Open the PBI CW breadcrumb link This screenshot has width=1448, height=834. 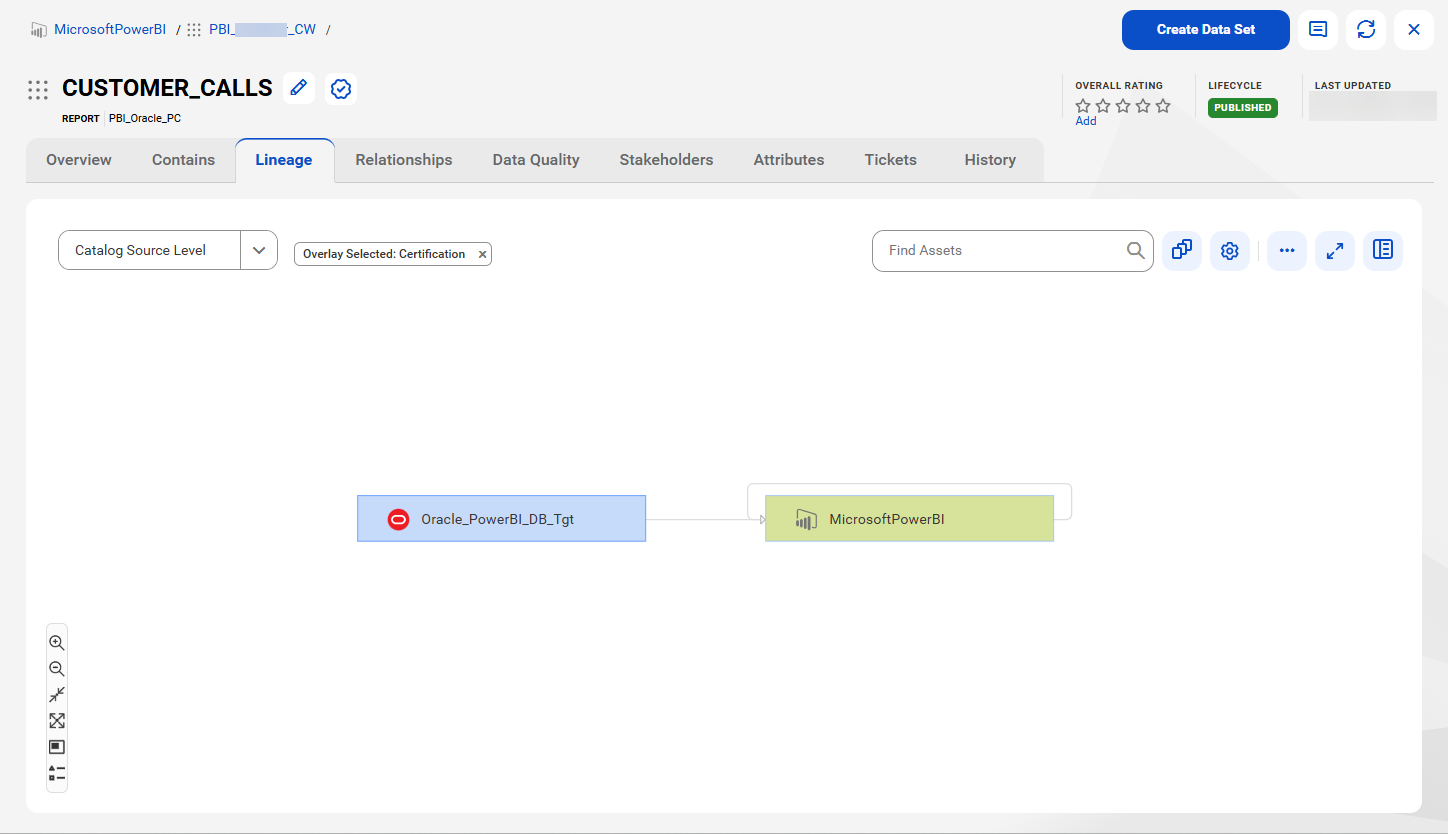coord(262,29)
